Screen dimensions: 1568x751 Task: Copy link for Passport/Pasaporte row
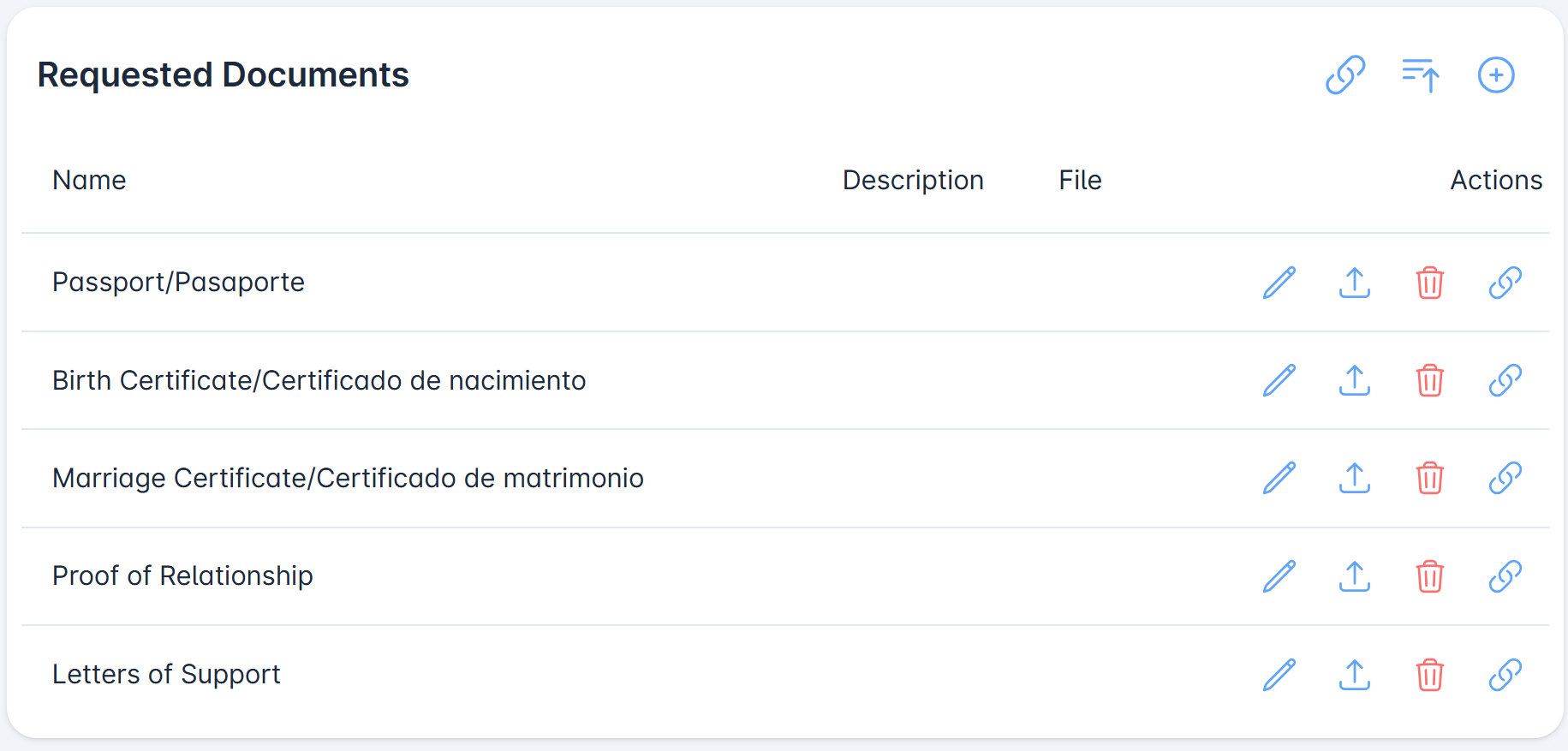coord(1505,283)
